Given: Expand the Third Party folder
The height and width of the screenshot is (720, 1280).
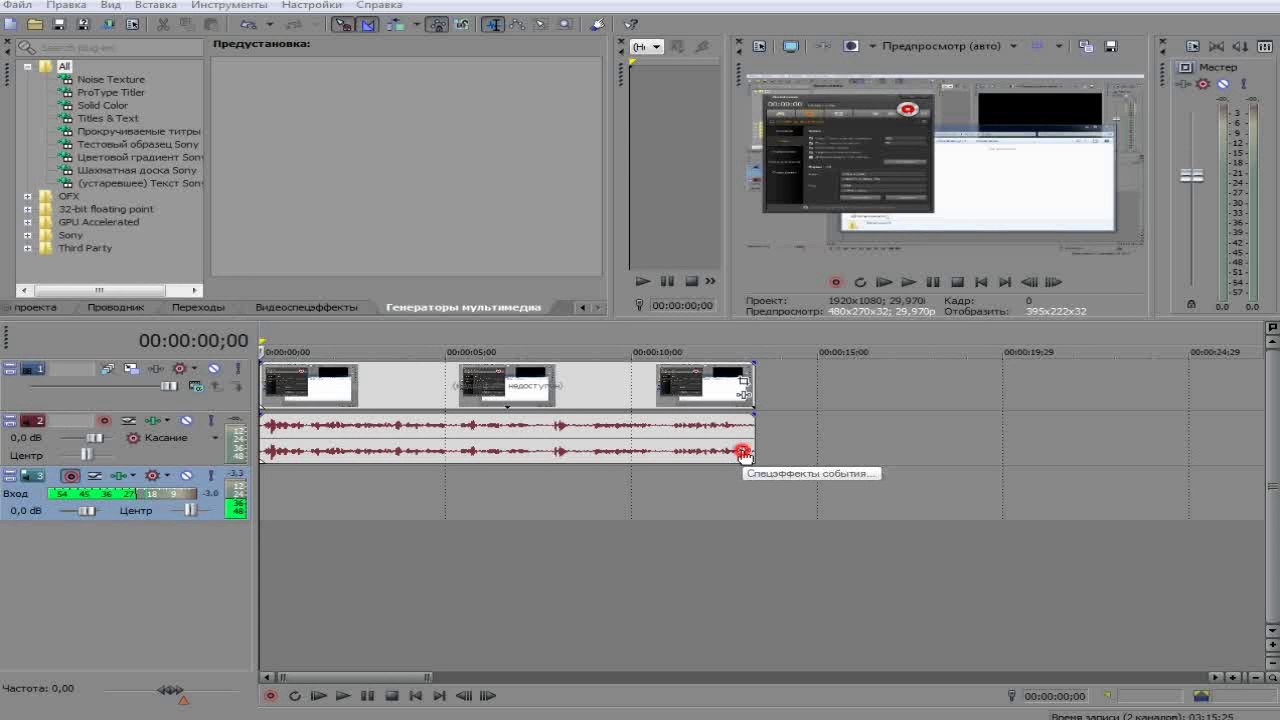Looking at the screenshot, I should 28,248.
